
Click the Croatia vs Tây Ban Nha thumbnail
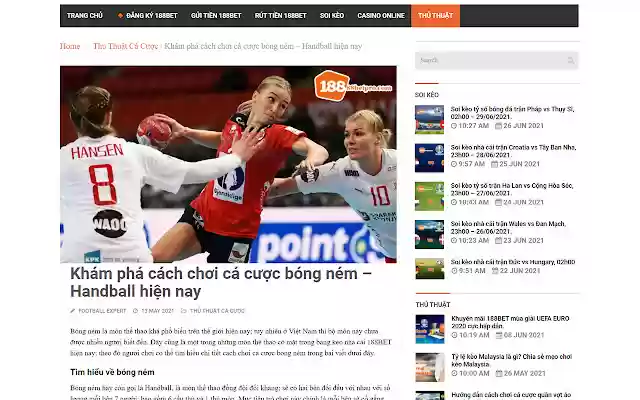tap(429, 158)
